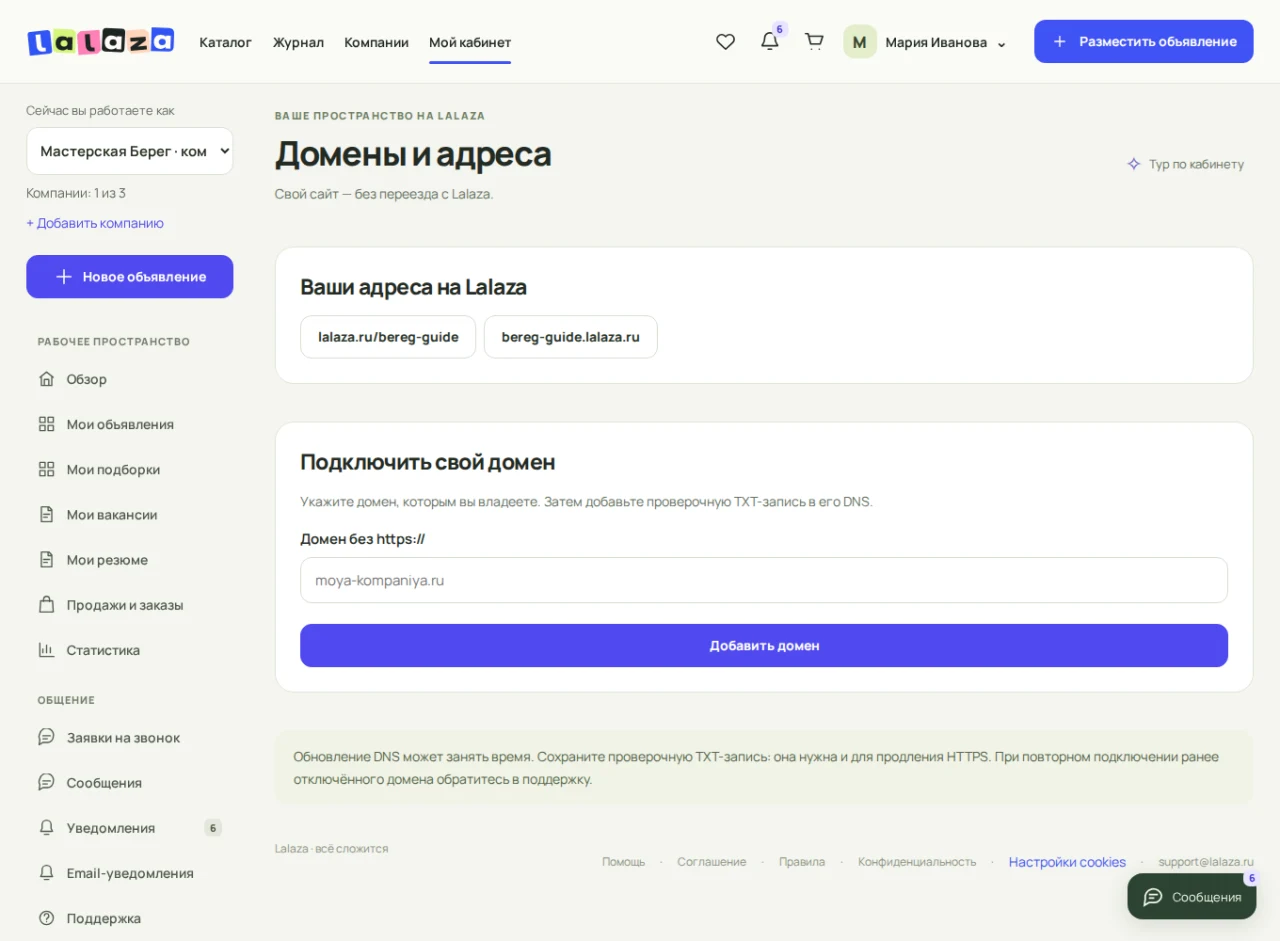Click bell icon next to Email-уведомления
This screenshot has width=1280, height=941.
tap(46, 873)
